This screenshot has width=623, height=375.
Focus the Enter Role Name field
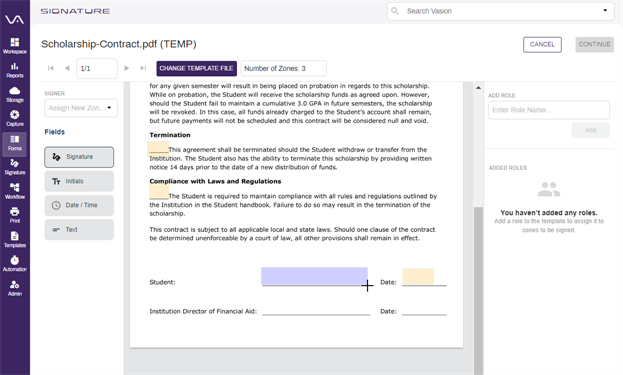549,110
